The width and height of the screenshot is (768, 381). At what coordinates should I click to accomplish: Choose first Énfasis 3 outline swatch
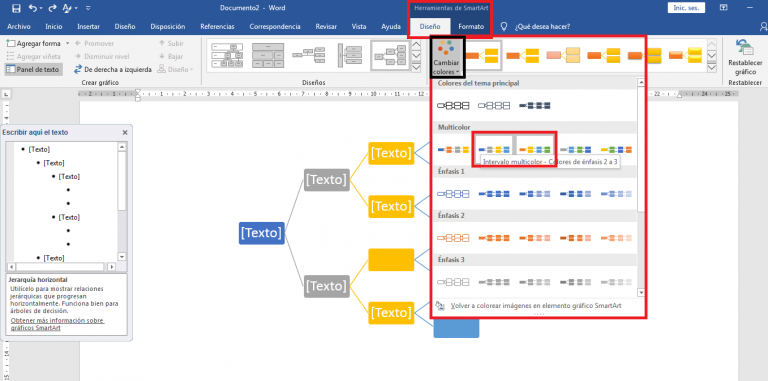click(x=453, y=282)
